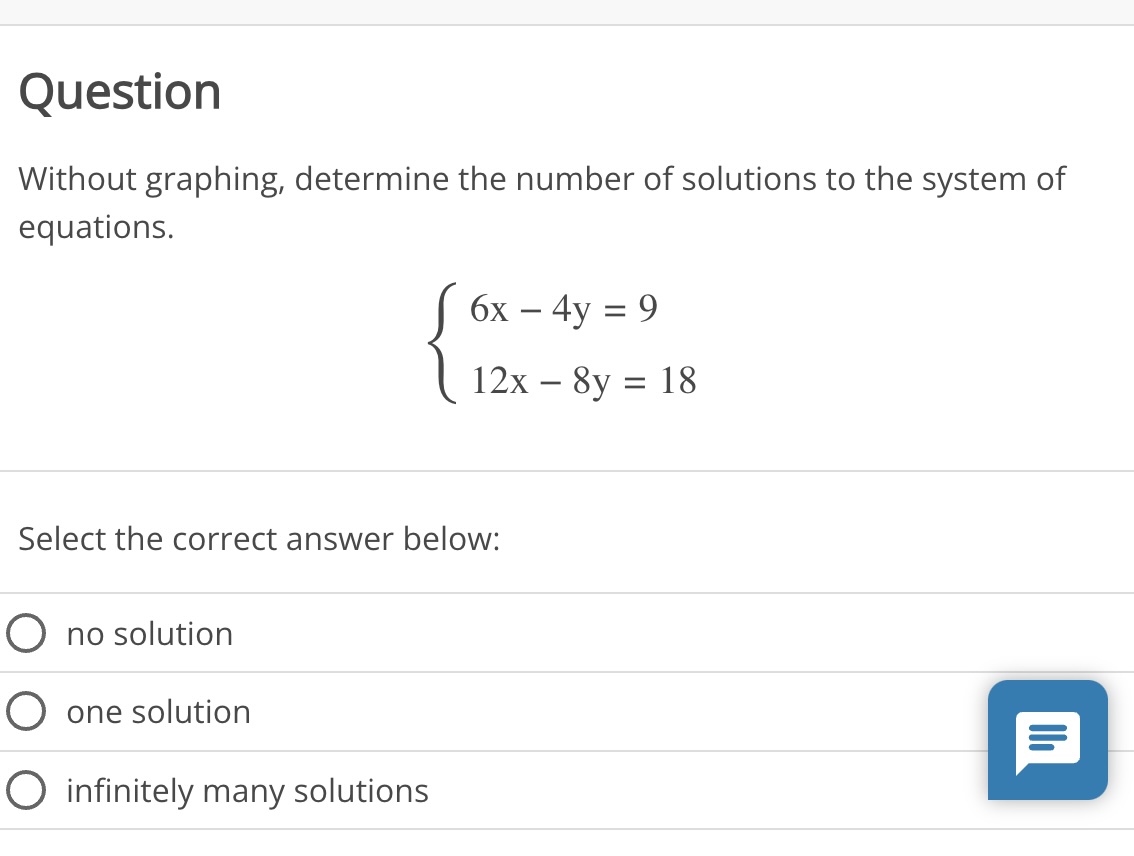Viewport: 1134px width, 856px height.
Task: Click the third answer row
Action: (x=400, y=790)
